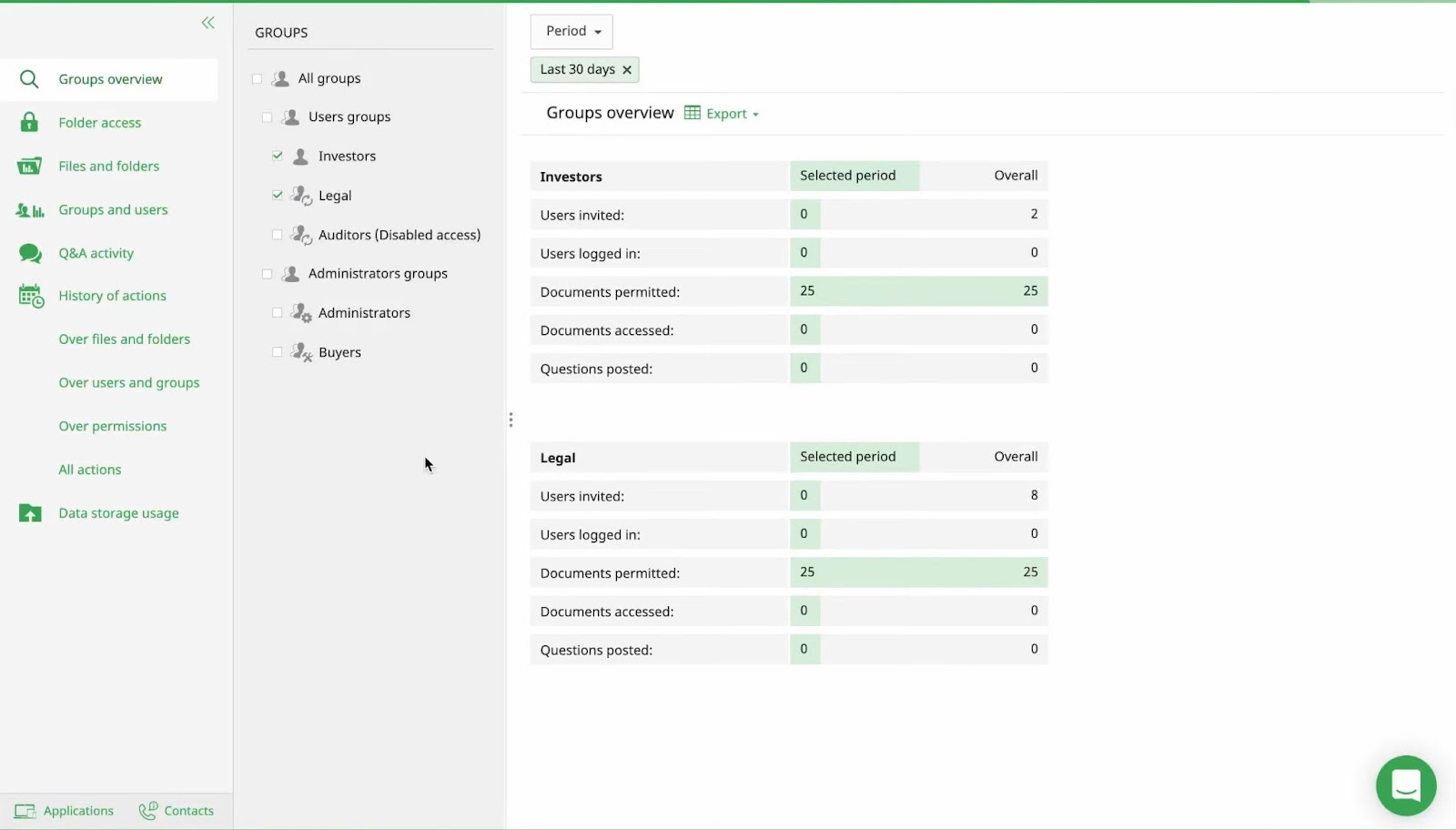This screenshot has width=1456, height=830.
Task: Open Over files and folders submenu
Action: (125, 339)
